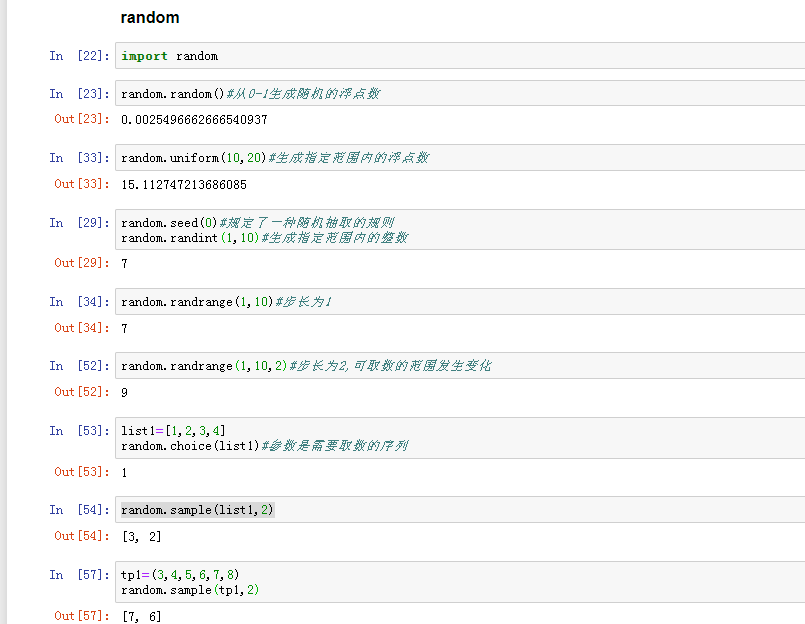This screenshot has width=805, height=624.
Task: Click the In [22] prompt label
Action: (80, 56)
